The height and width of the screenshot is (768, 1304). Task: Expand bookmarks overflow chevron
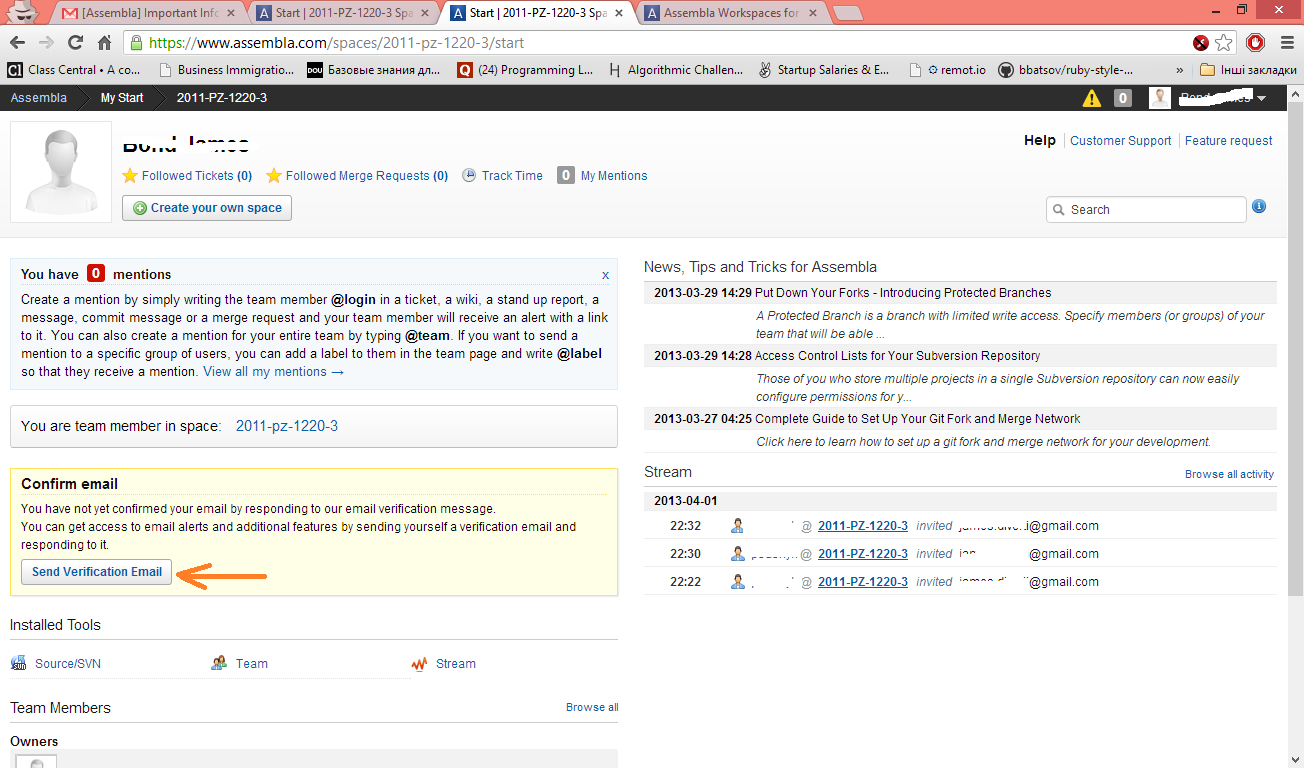pos(1180,70)
